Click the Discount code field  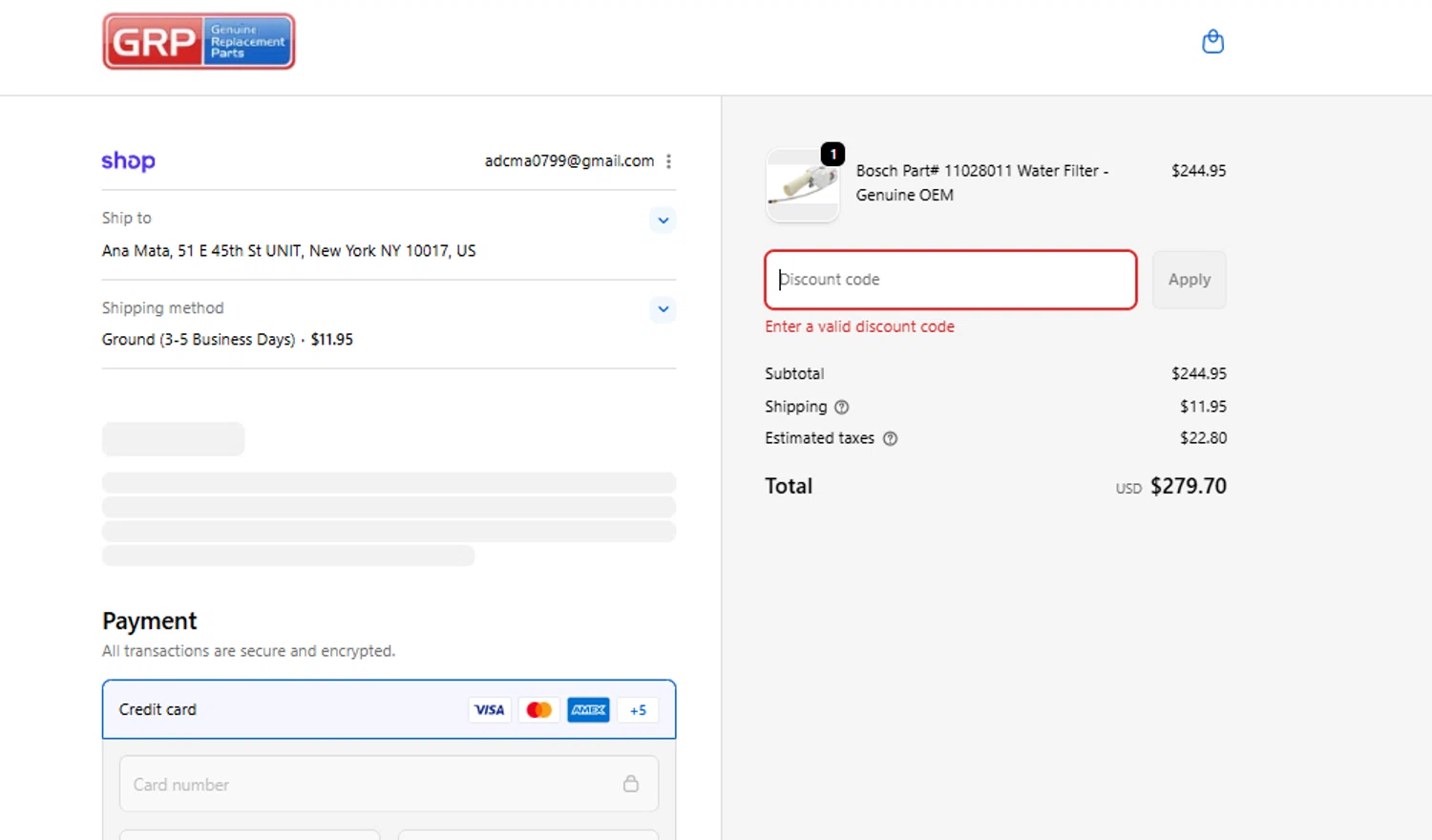[x=951, y=280]
